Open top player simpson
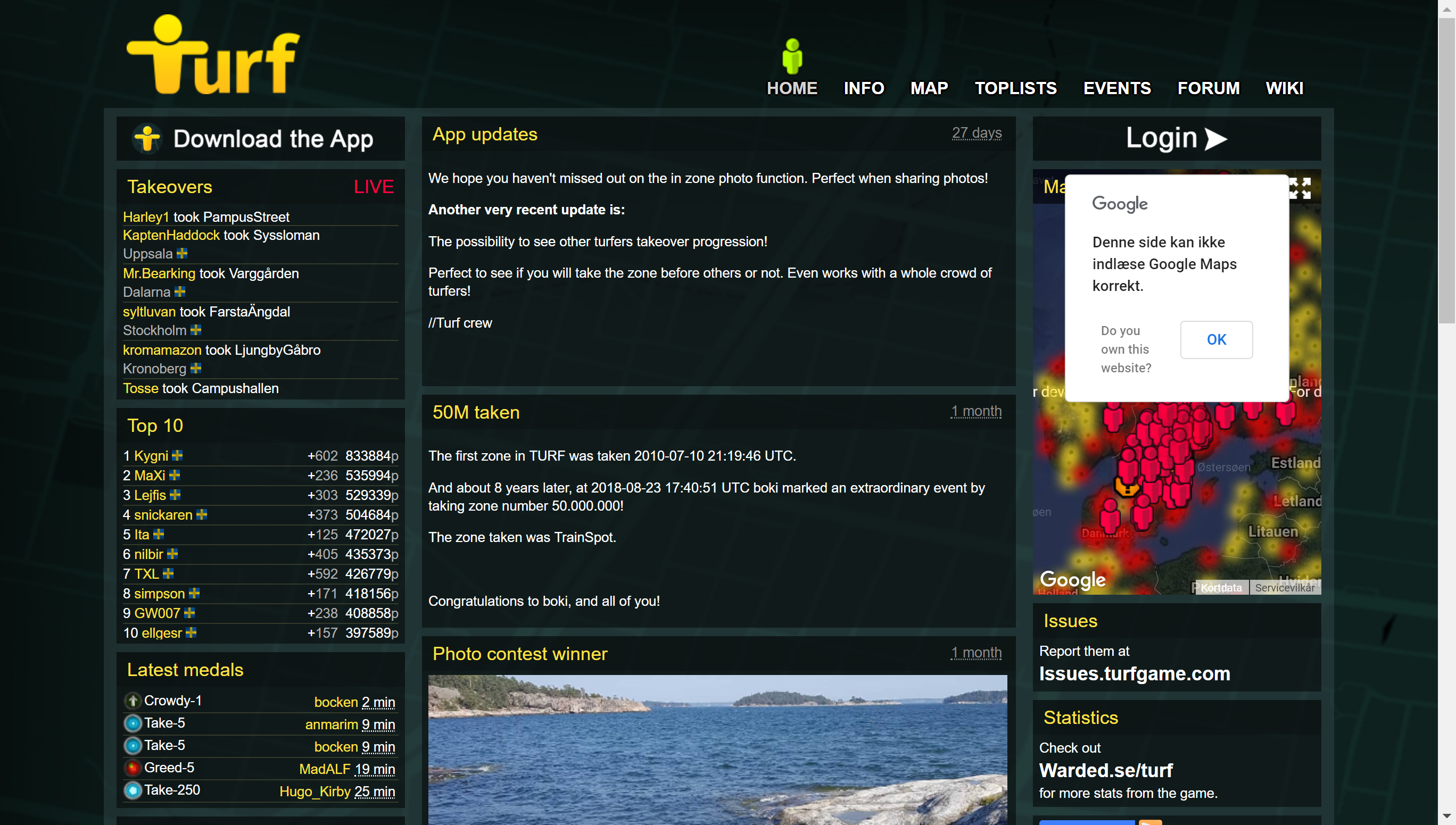This screenshot has width=1456, height=825. click(159, 594)
